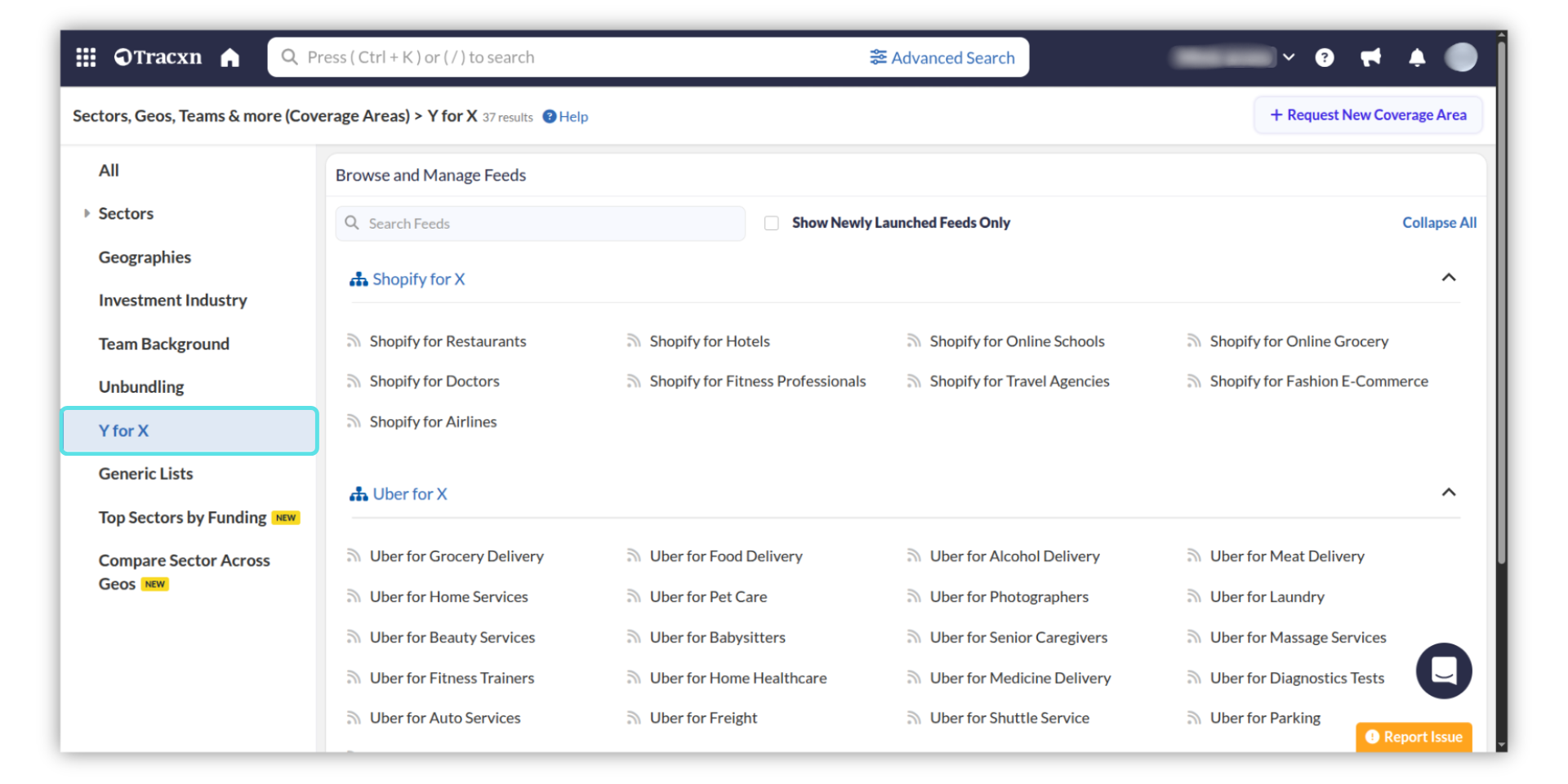Open announcements megaphone icon
This screenshot has height=784, width=1568.
[x=1370, y=57]
